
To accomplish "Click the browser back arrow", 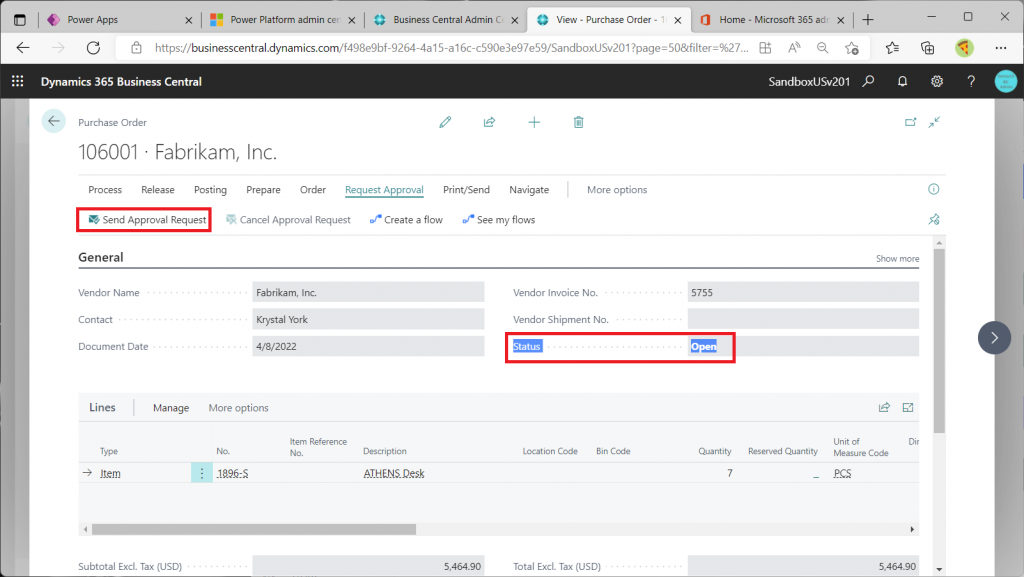I will coord(24,48).
